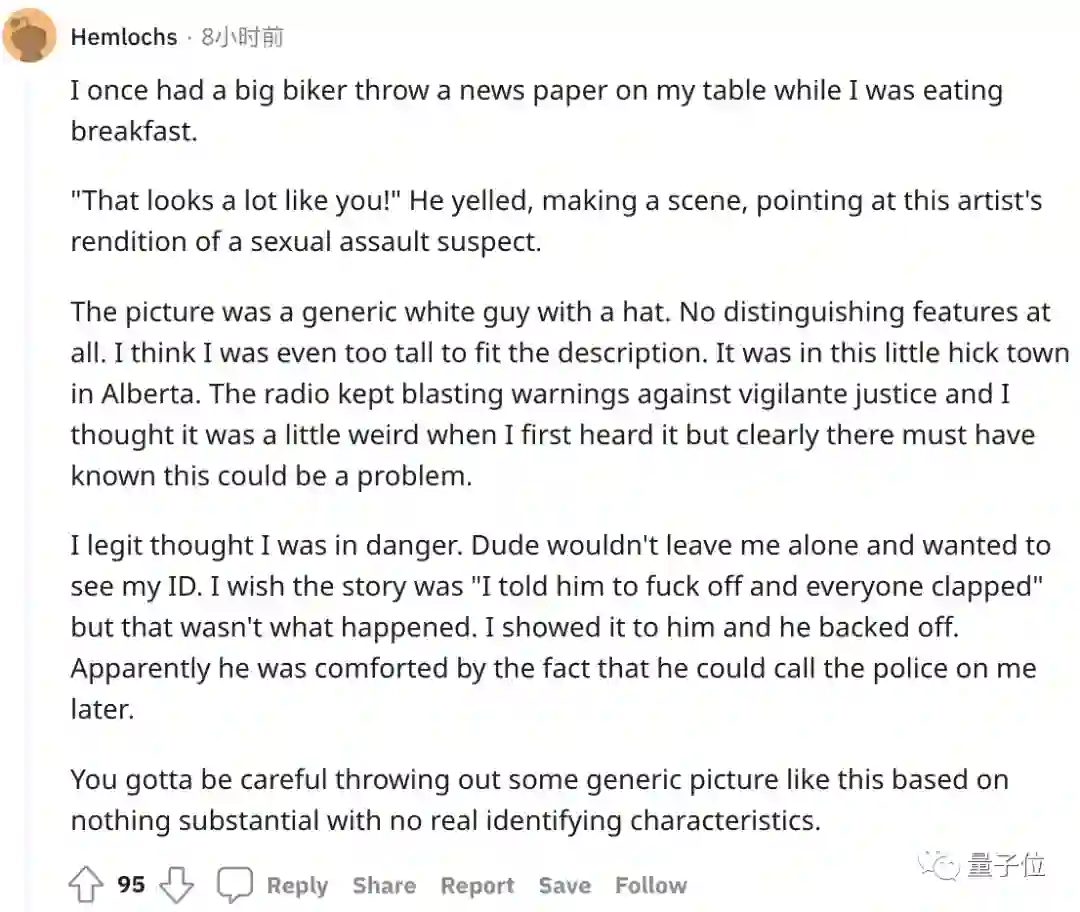Click the 量子位 watermark text
Screen dimensions: 1080x912
pos(1006,866)
